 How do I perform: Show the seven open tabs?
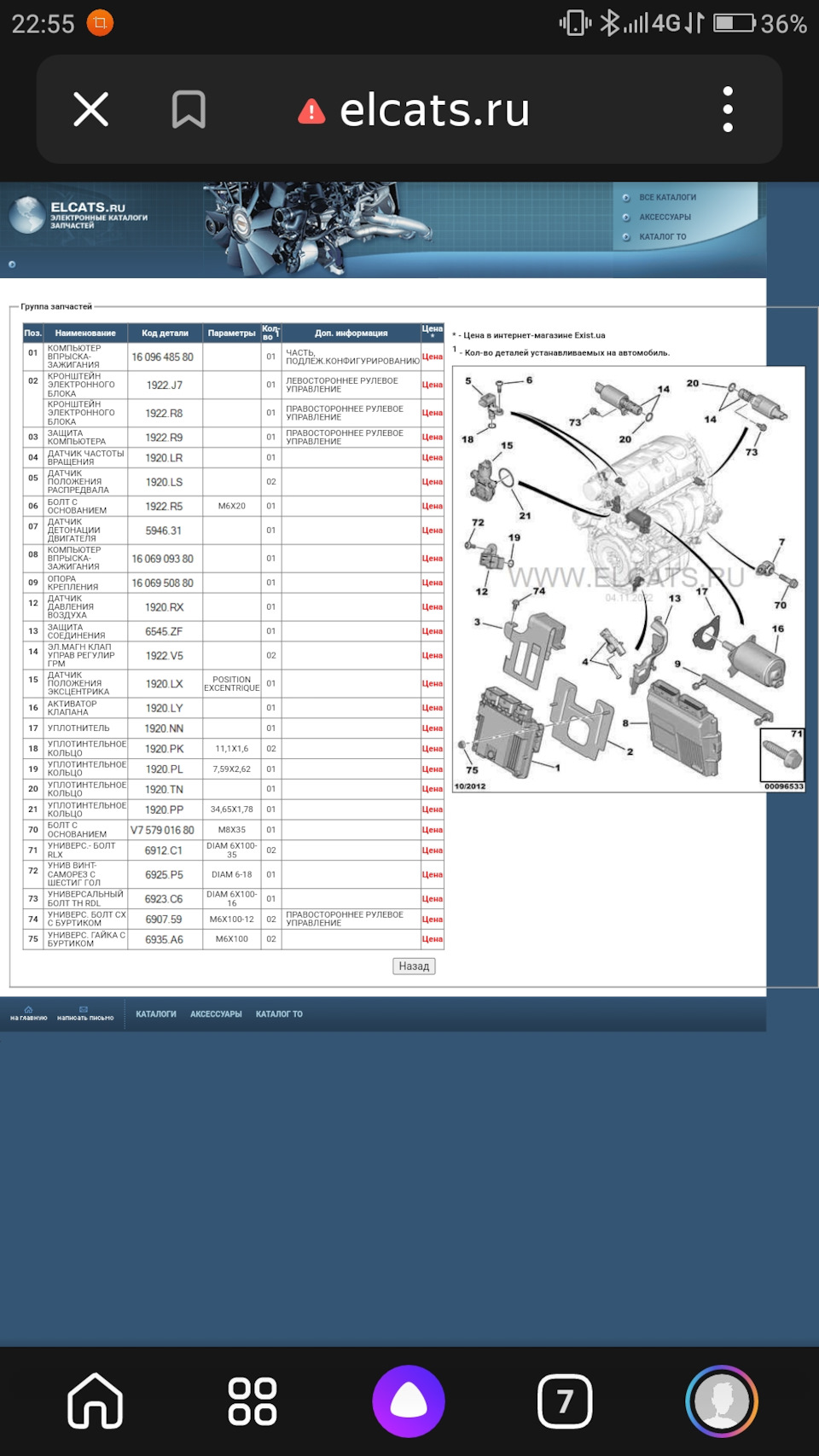point(565,1401)
